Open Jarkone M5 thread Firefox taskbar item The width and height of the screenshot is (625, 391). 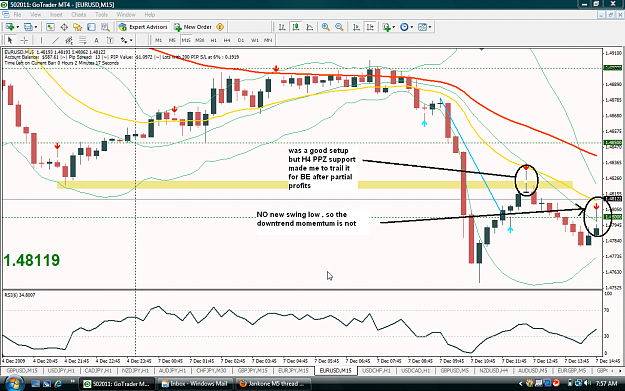[273, 384]
